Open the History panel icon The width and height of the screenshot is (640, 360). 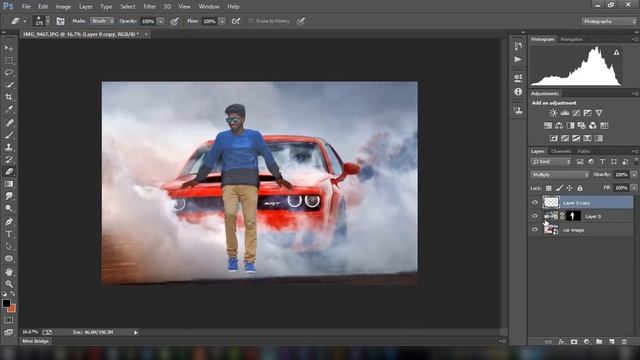coord(518,46)
